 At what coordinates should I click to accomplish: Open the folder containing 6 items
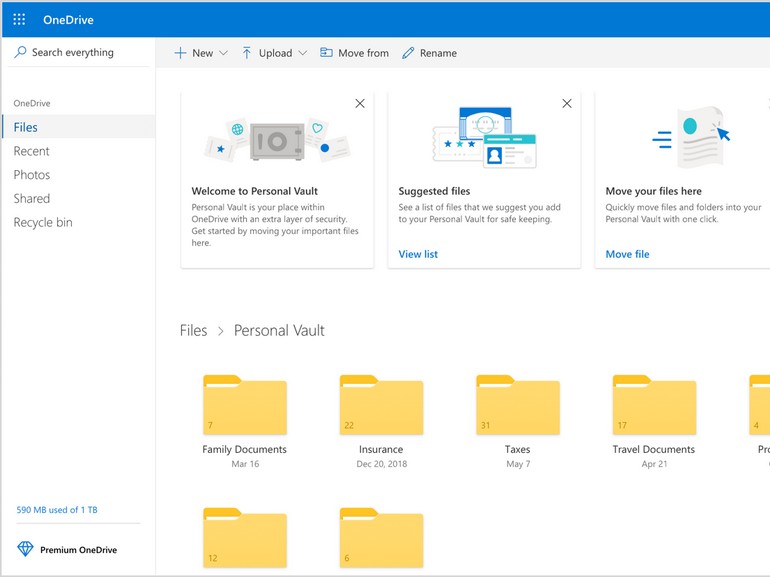[382, 538]
